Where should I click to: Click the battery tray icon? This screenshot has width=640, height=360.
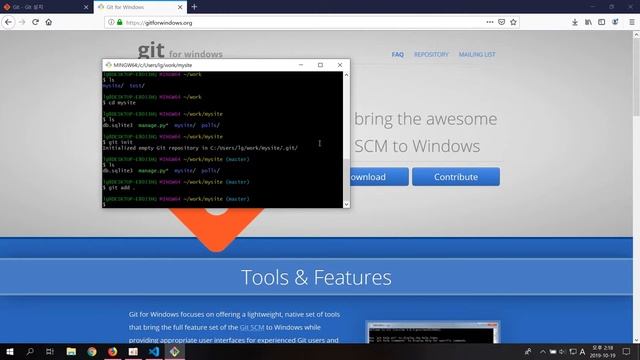pos(553,351)
